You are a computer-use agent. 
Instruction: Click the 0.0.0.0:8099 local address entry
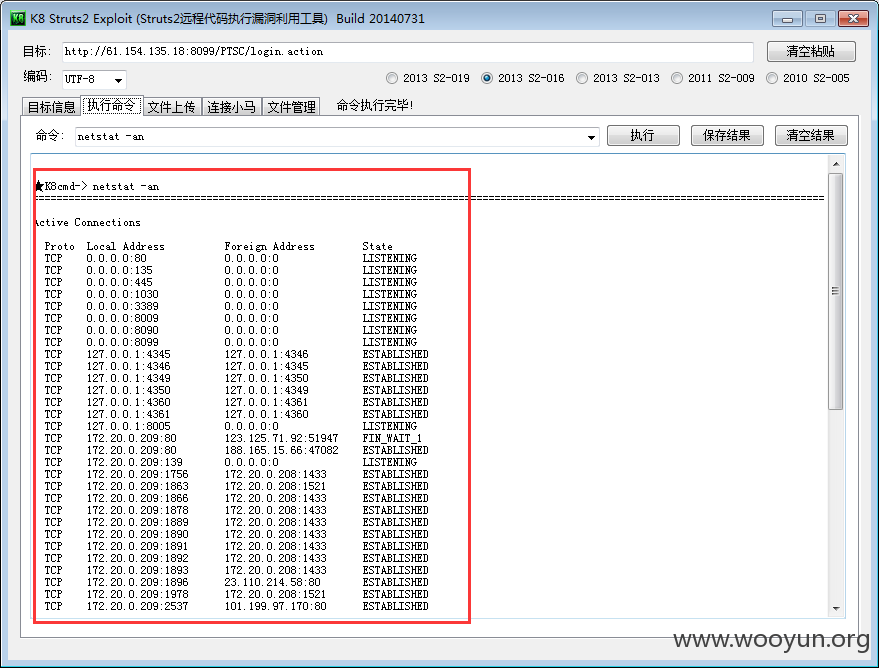click(122, 342)
